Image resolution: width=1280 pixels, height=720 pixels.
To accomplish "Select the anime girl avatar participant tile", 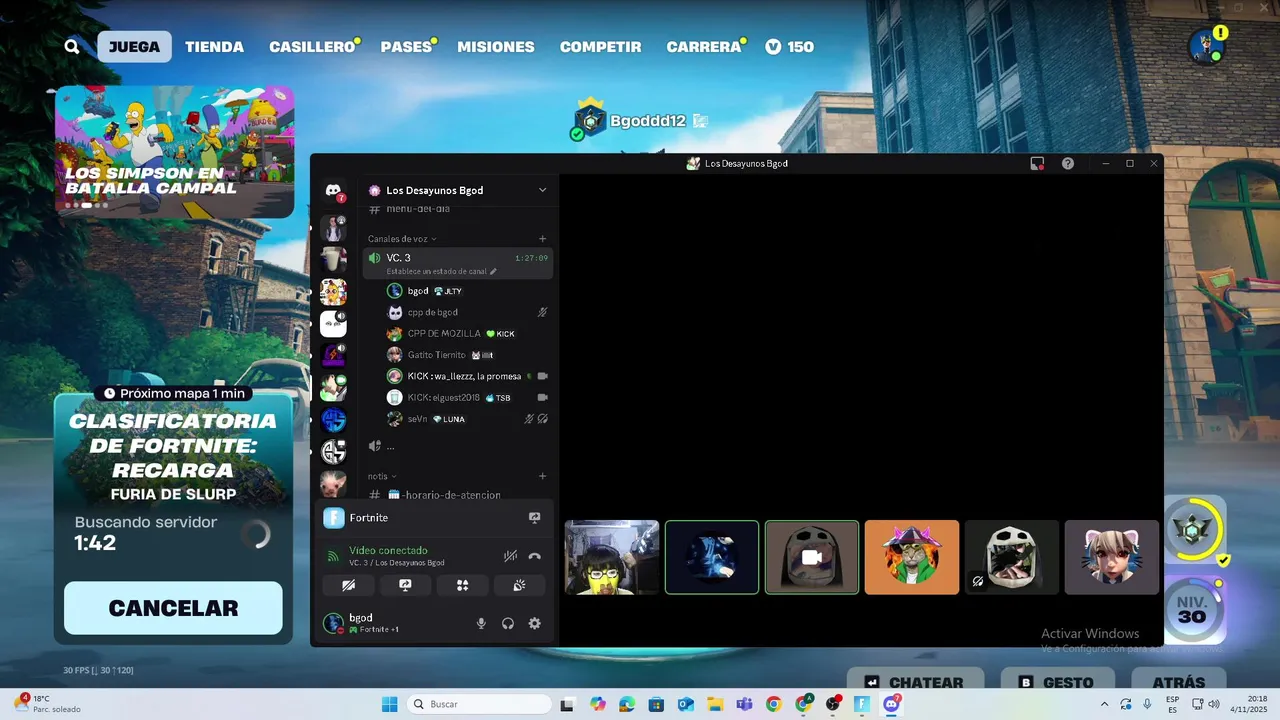I will [x=1112, y=557].
